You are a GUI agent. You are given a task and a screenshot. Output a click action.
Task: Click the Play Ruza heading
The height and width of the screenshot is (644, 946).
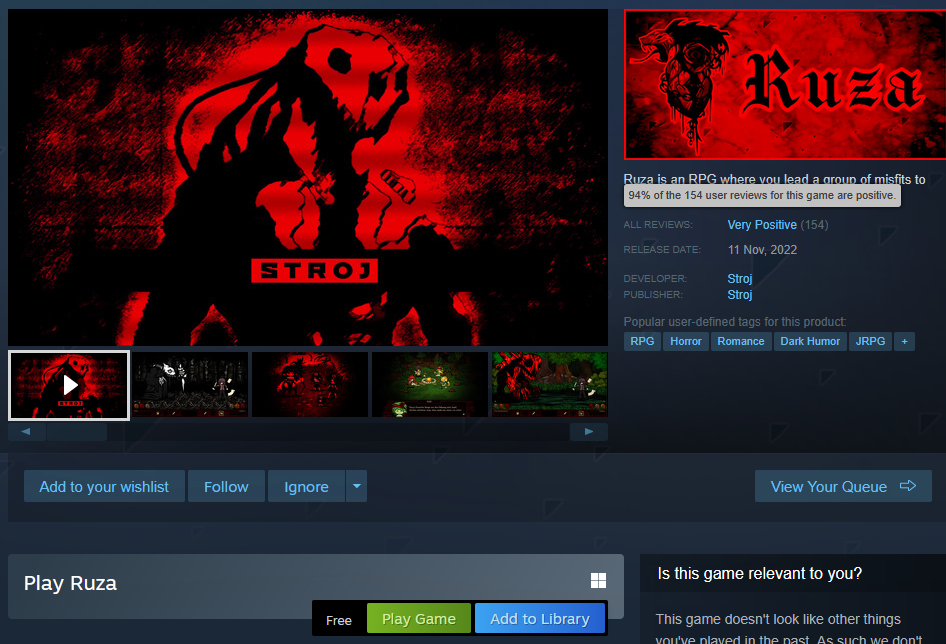point(70,583)
